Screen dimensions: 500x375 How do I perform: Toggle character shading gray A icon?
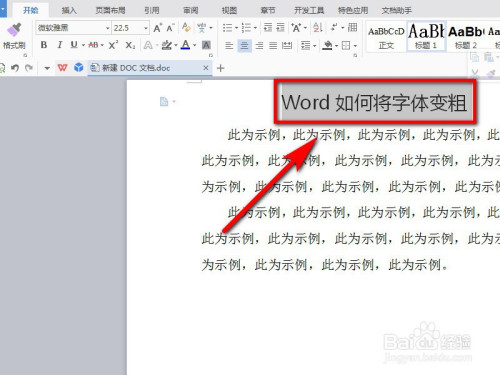coord(206,45)
